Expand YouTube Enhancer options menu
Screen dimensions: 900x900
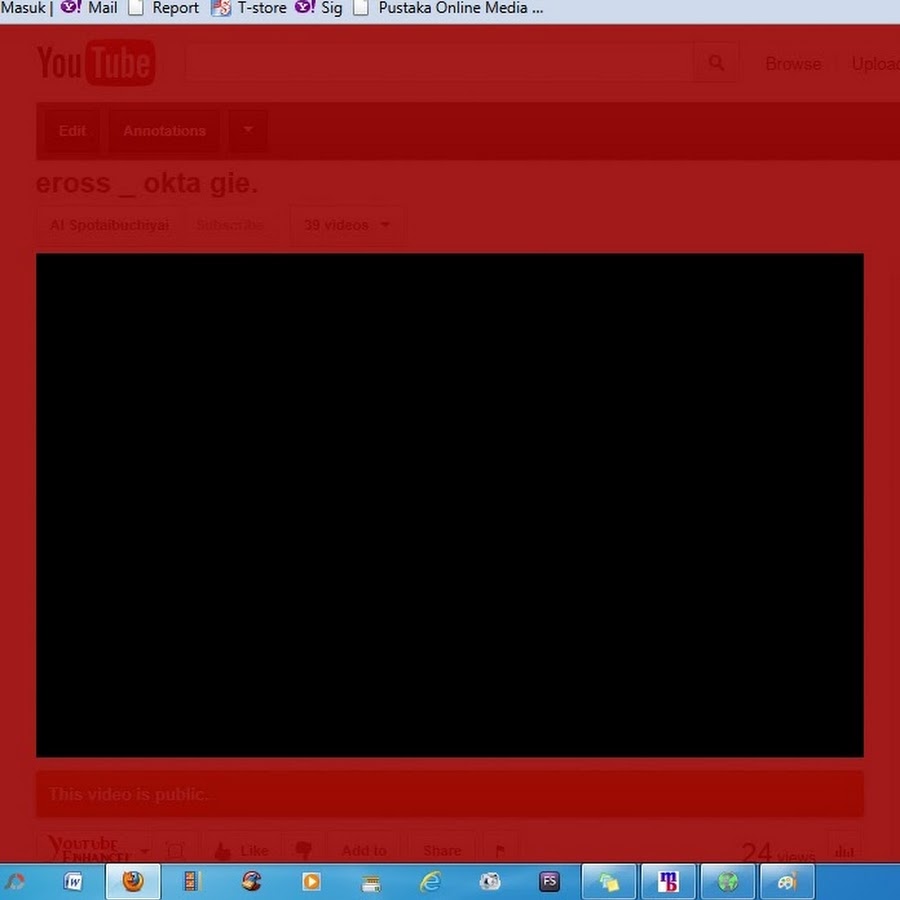(x=145, y=851)
